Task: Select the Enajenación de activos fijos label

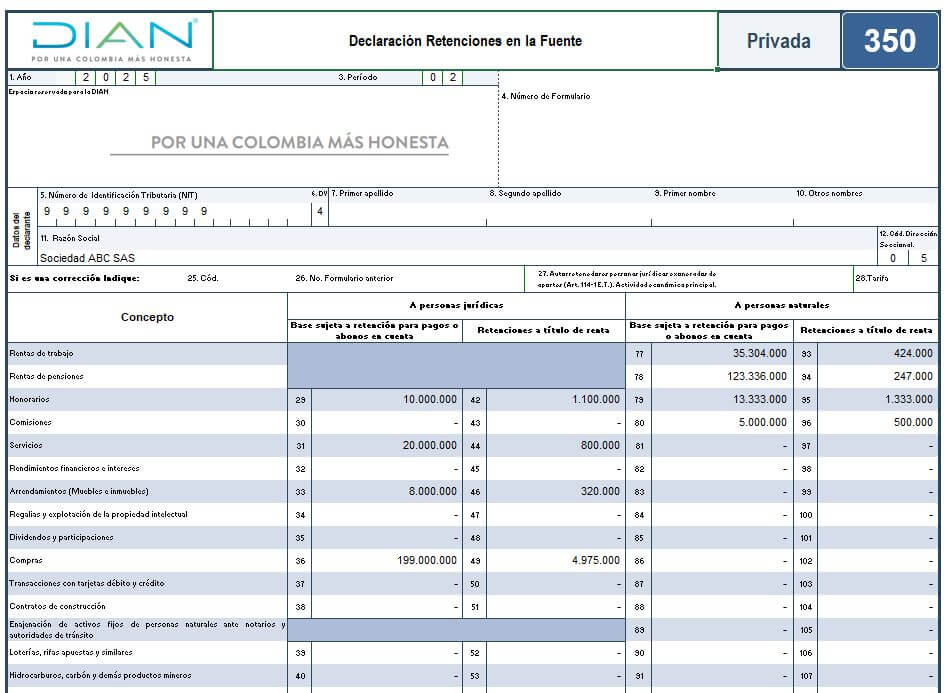Action: click(147, 630)
